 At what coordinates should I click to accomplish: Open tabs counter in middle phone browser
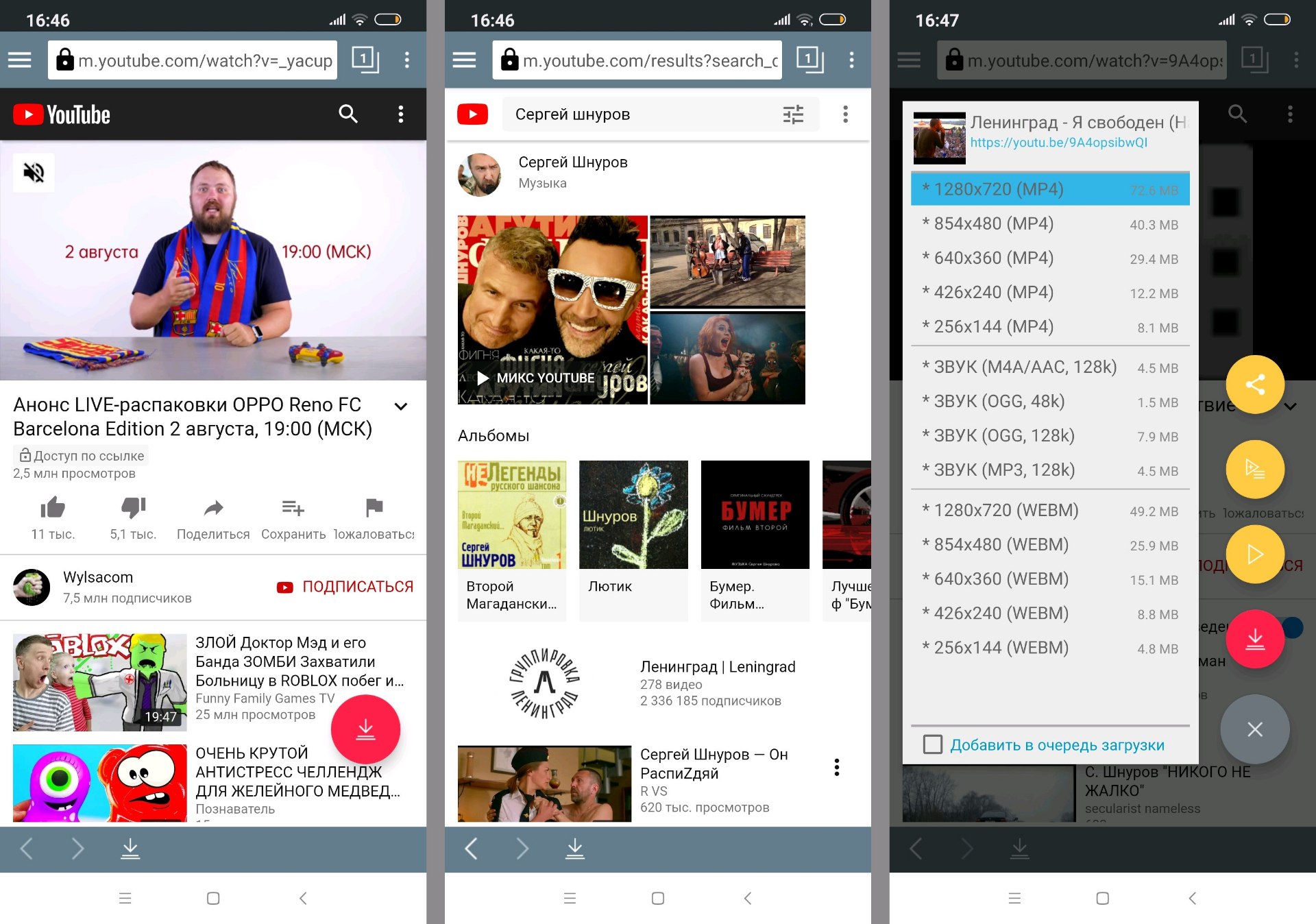coord(810,60)
